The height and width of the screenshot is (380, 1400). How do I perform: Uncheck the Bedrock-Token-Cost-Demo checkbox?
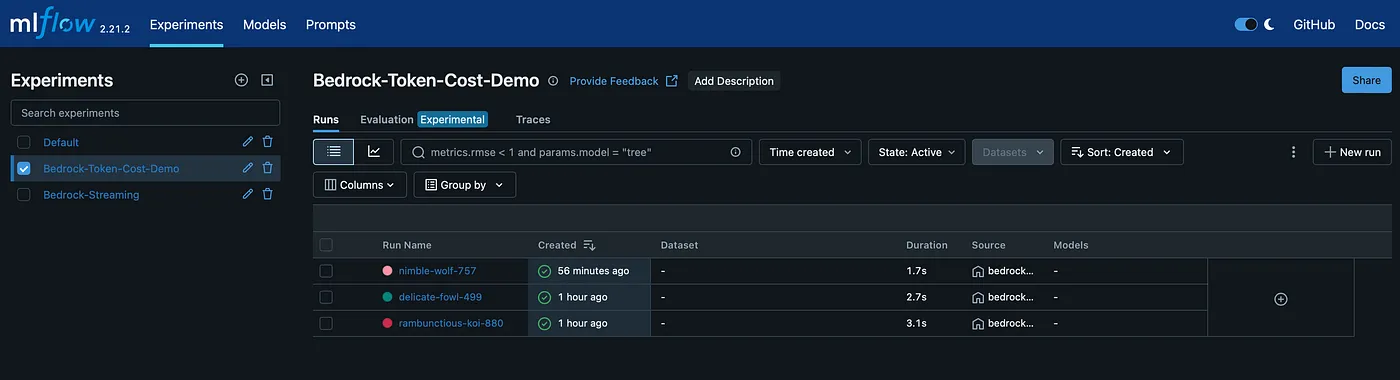(x=24, y=168)
